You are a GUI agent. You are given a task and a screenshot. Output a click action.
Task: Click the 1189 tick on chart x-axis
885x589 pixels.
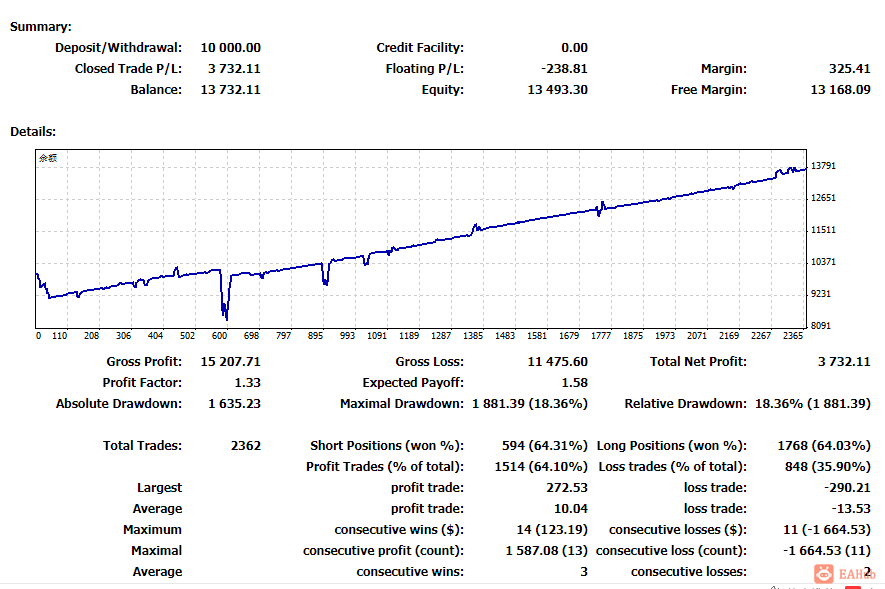pos(409,336)
